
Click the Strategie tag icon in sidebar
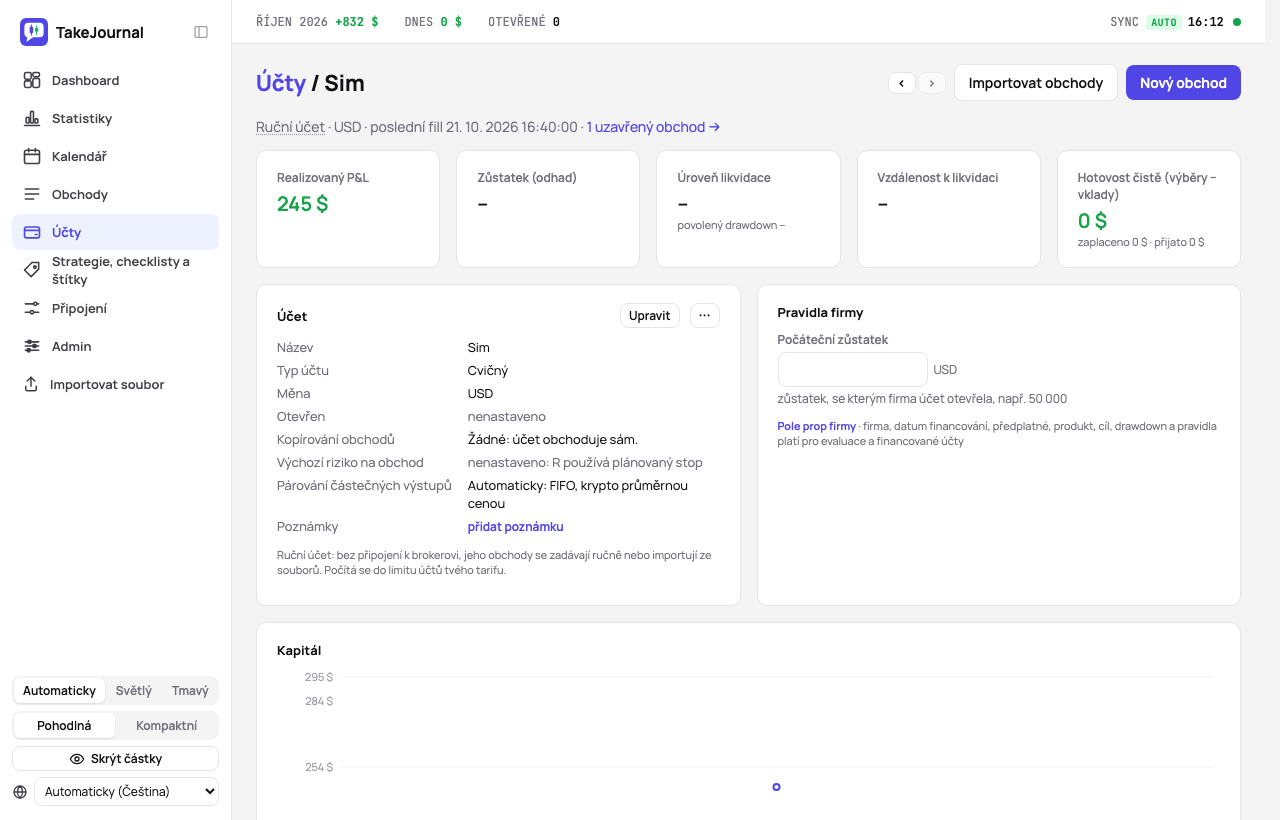(x=32, y=270)
